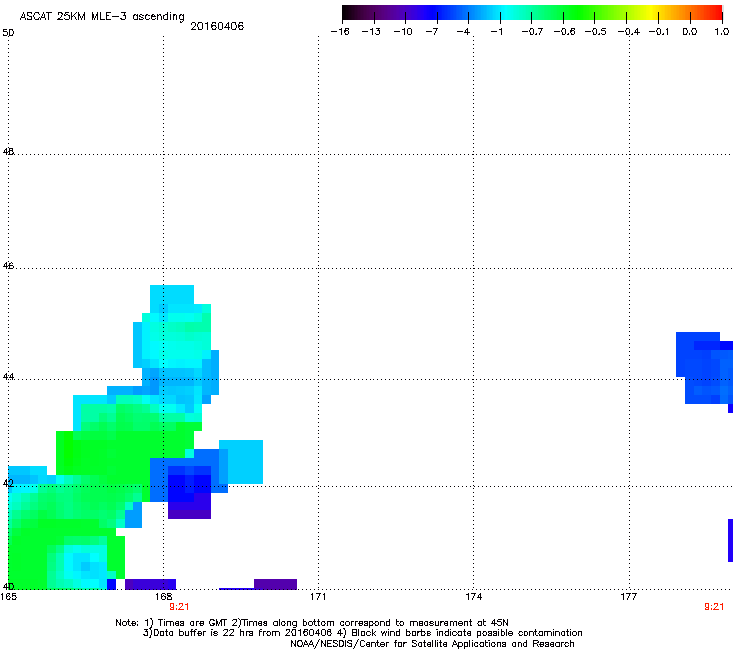Click the colorbar label "-4"
The image size is (740, 650).
(463, 32)
